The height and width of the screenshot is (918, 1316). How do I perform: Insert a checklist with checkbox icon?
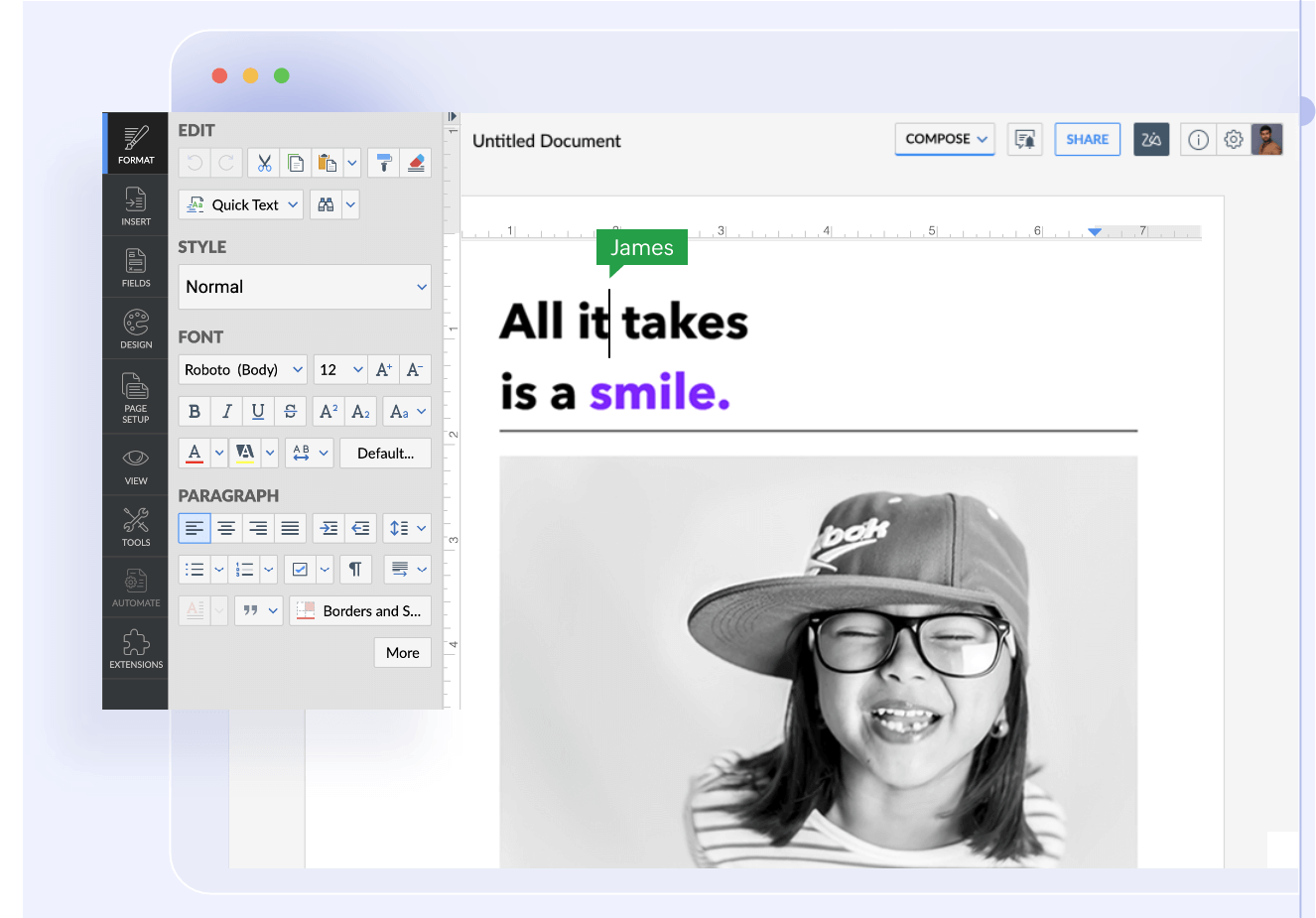point(300,570)
